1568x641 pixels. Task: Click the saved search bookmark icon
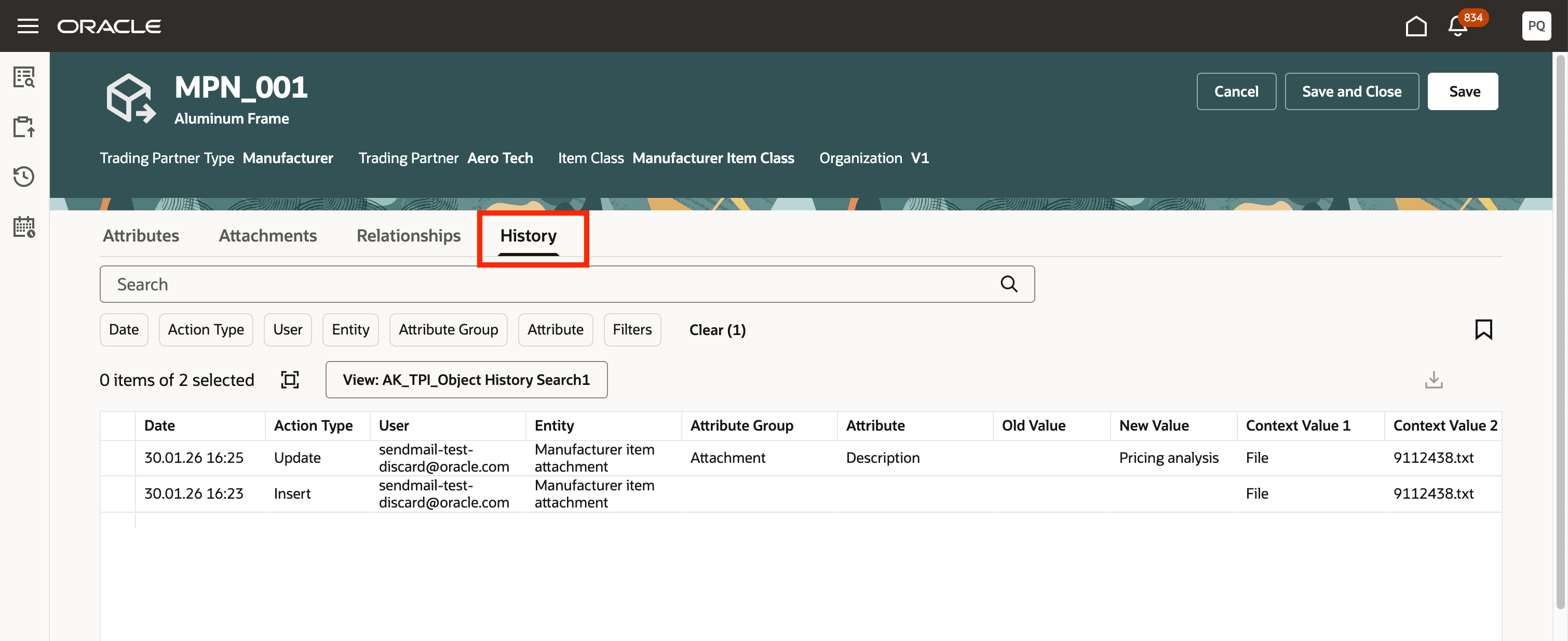1483,329
